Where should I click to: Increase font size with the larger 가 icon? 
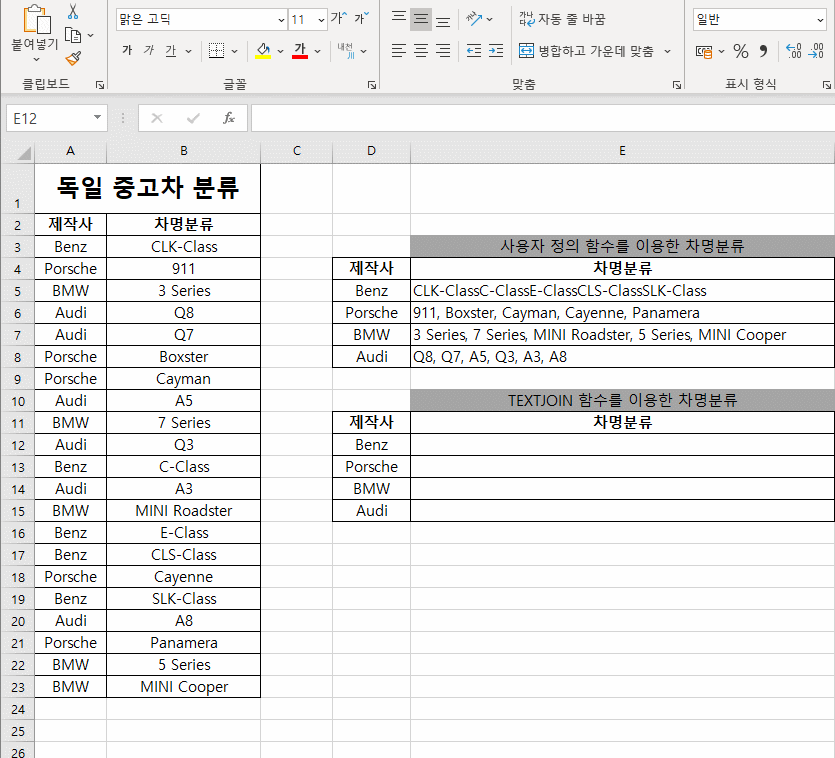[x=339, y=19]
